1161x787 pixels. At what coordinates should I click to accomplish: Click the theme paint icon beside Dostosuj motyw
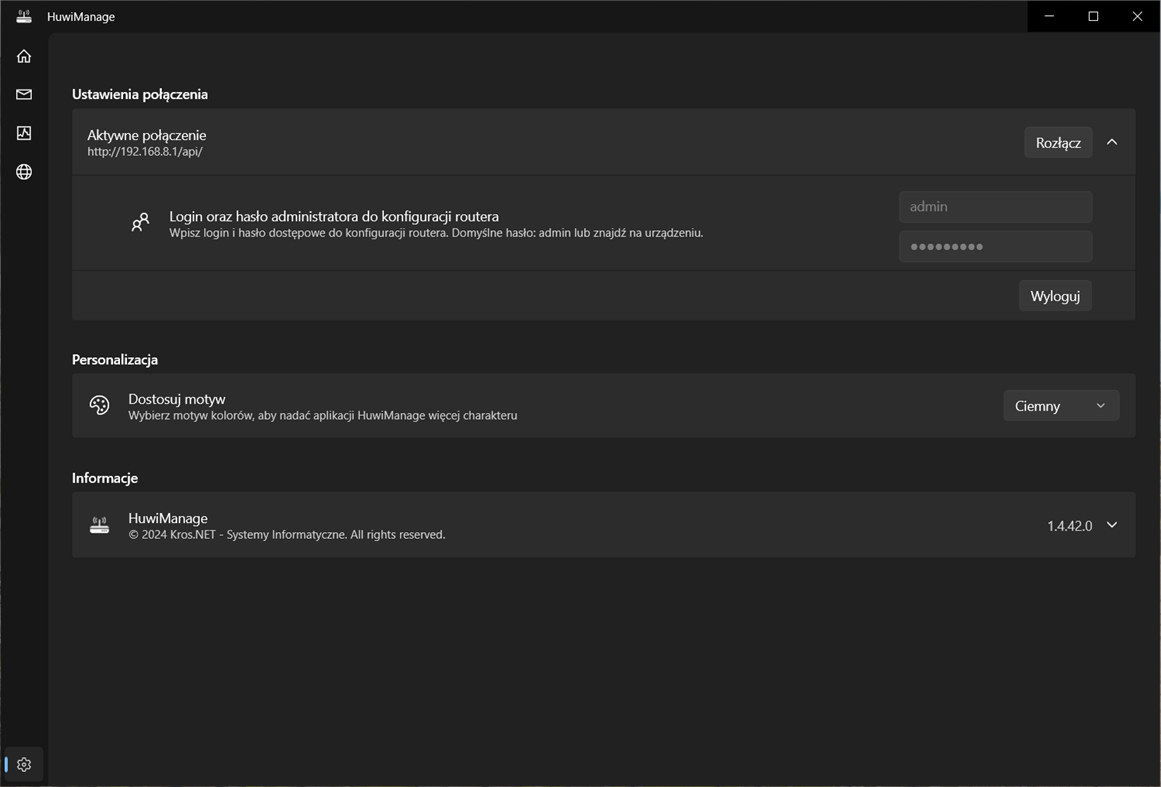(x=98, y=405)
